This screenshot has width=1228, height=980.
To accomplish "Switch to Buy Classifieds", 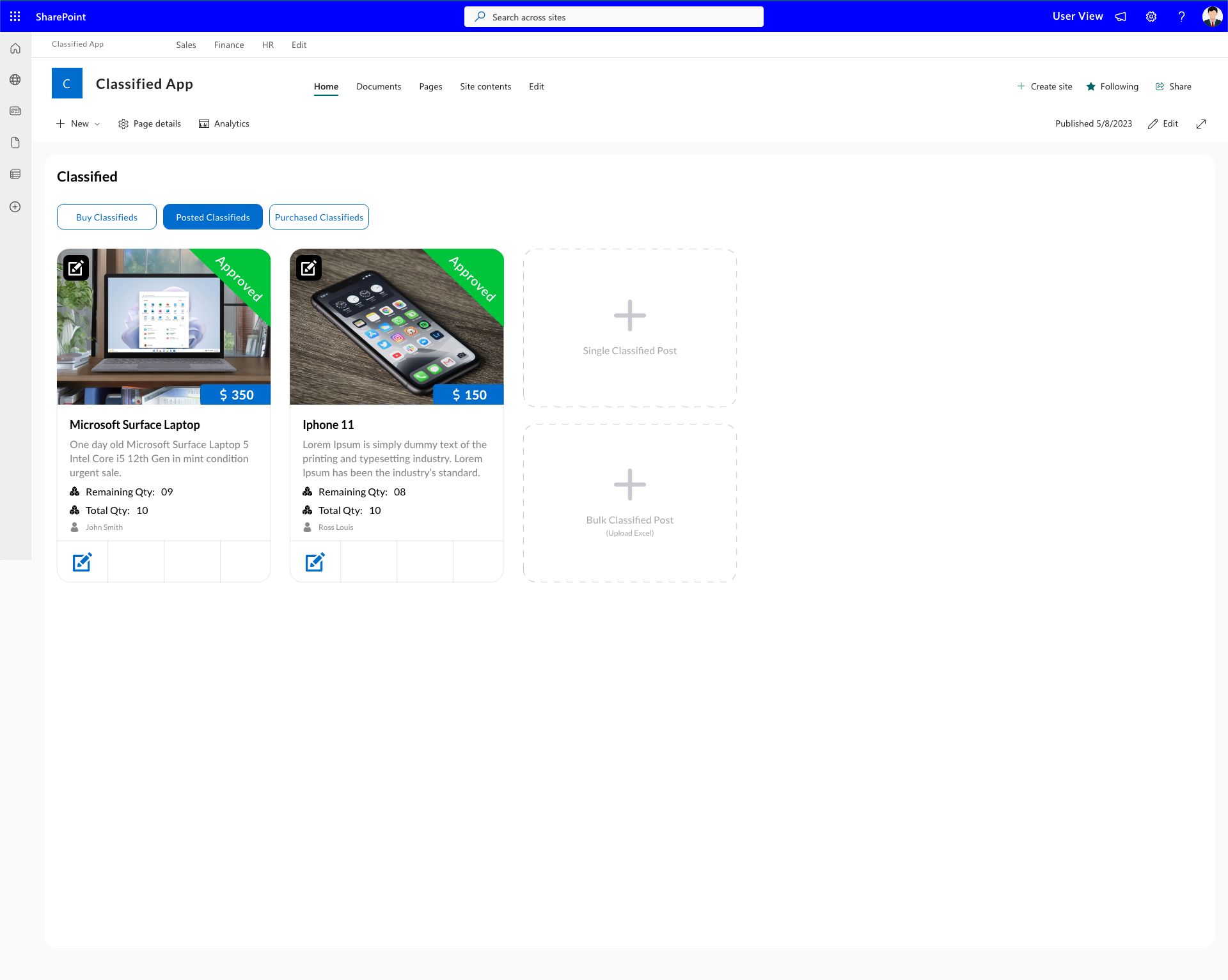I will click(x=107, y=217).
